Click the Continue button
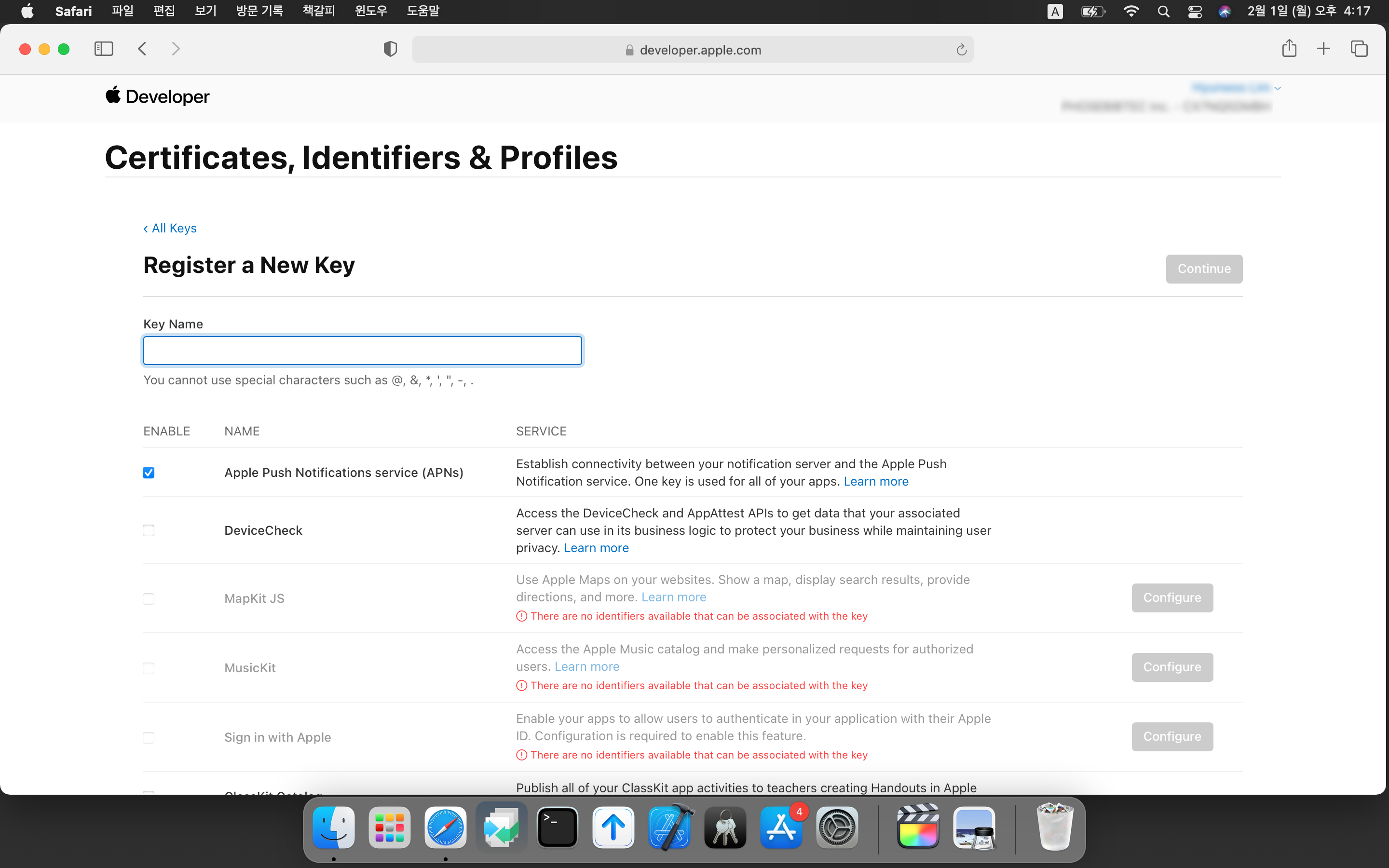Image resolution: width=1389 pixels, height=868 pixels. 1204,269
